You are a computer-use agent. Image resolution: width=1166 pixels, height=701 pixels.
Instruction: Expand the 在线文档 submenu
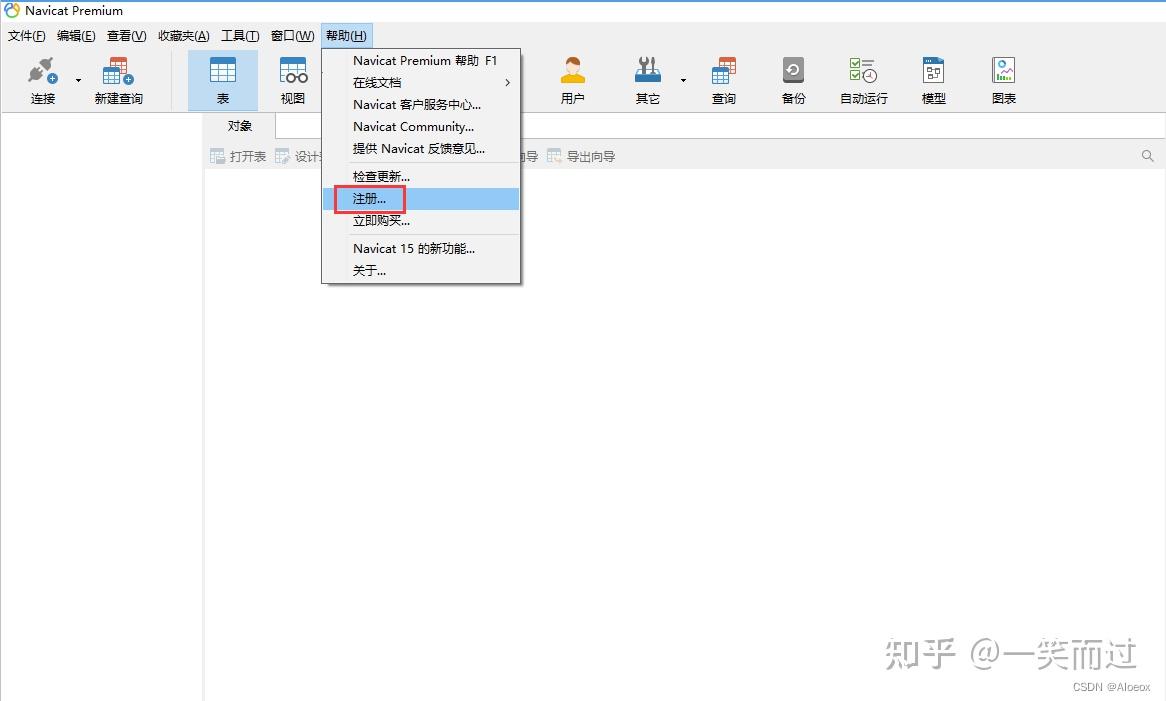(421, 83)
